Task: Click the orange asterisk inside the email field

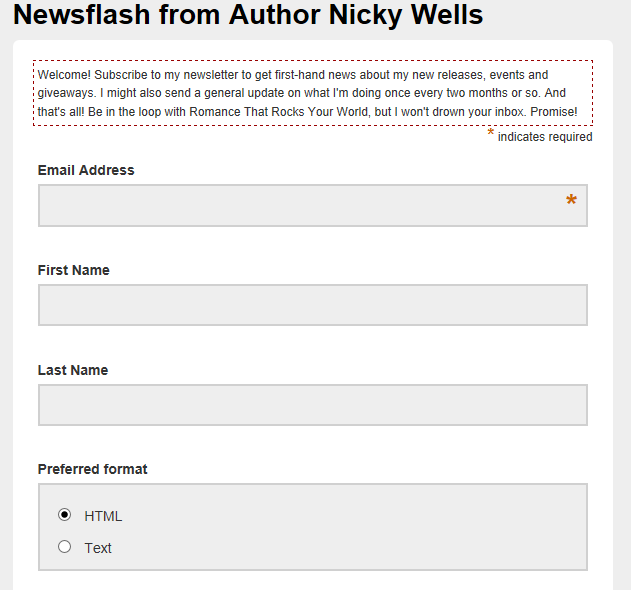Action: pos(571,202)
